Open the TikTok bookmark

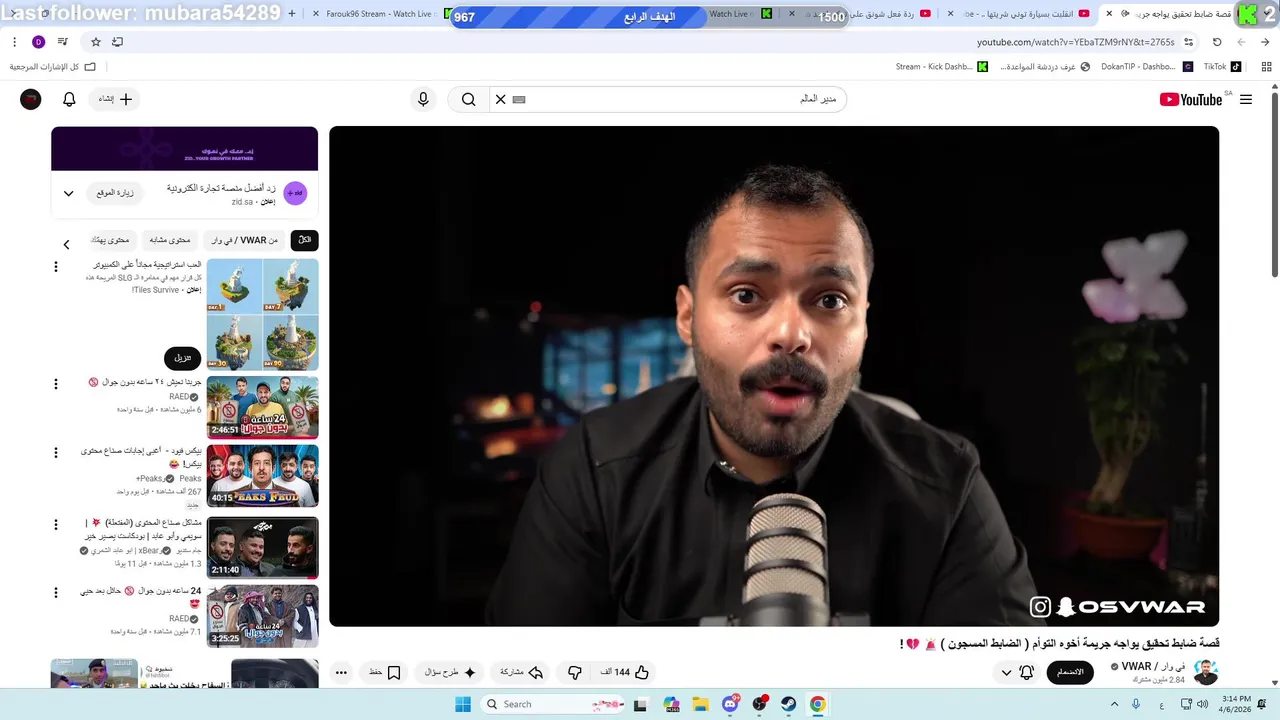[1222, 67]
